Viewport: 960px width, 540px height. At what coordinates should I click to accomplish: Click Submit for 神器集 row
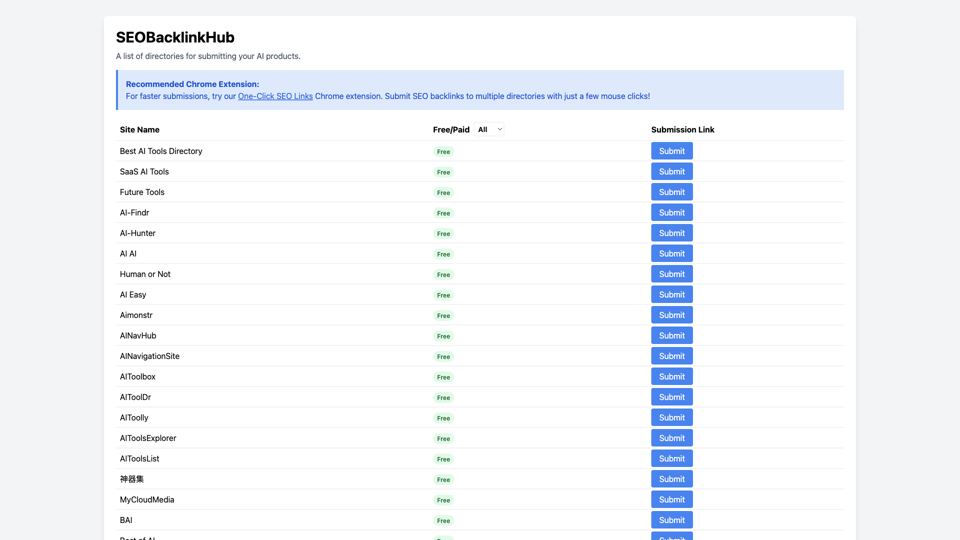point(672,479)
